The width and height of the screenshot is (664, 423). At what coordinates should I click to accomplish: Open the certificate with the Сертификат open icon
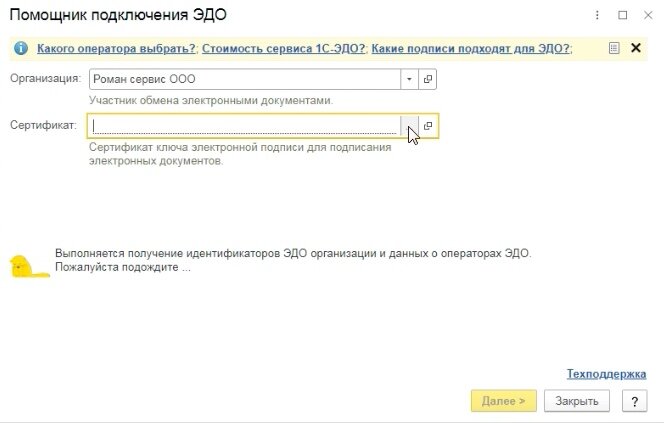point(428,126)
